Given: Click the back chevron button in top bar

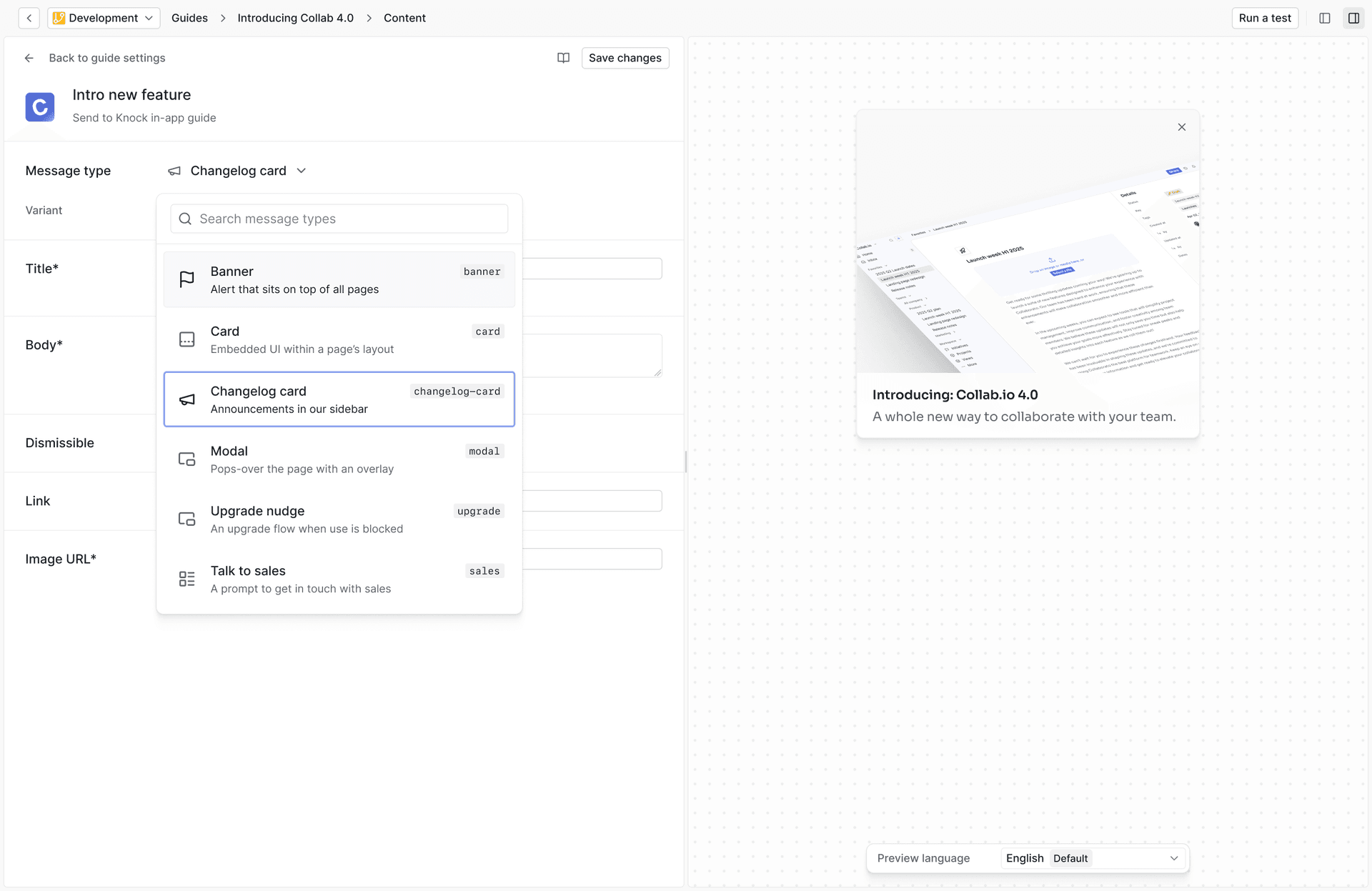Looking at the screenshot, I should 29,18.
